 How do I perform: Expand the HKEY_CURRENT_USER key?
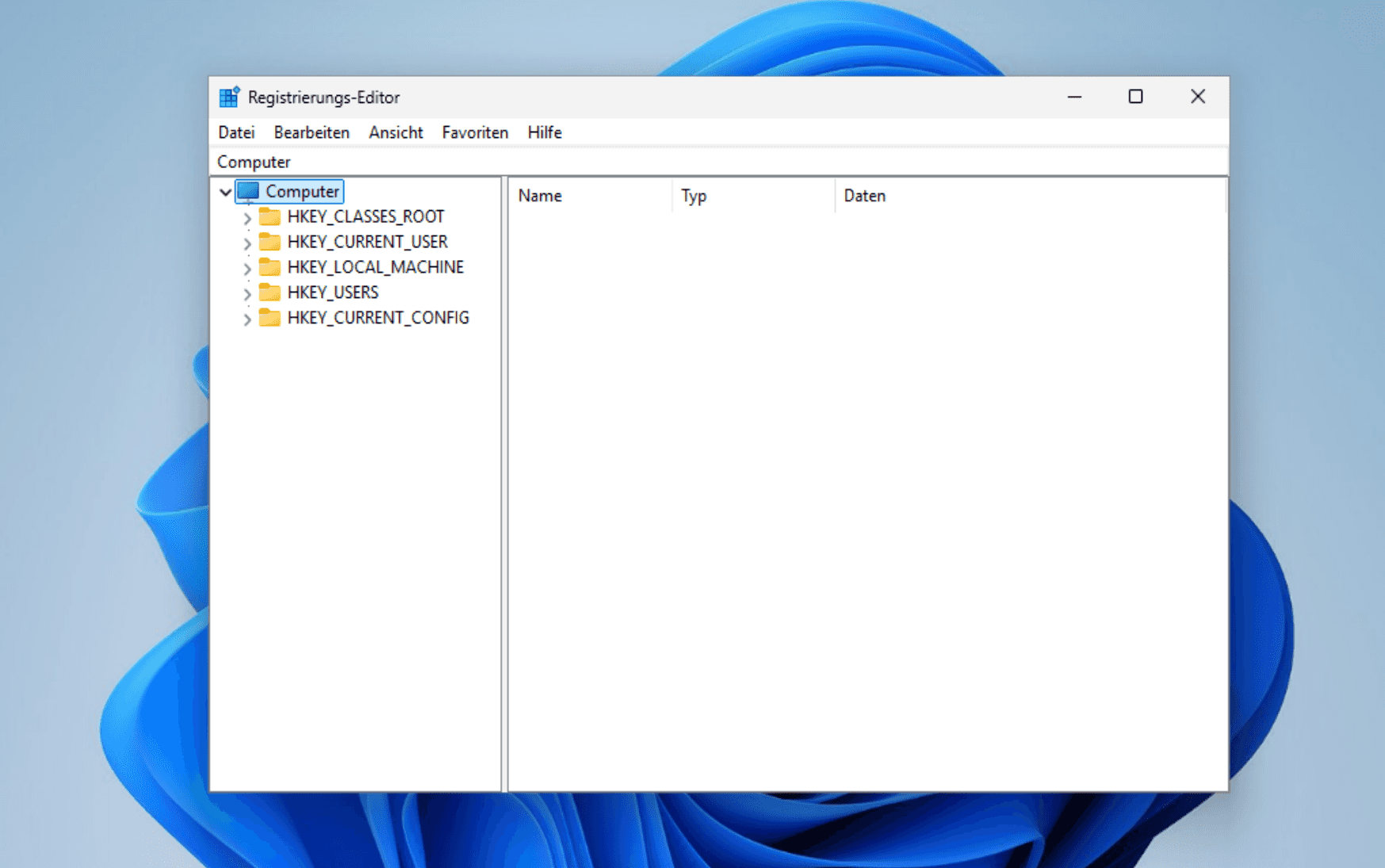click(247, 243)
